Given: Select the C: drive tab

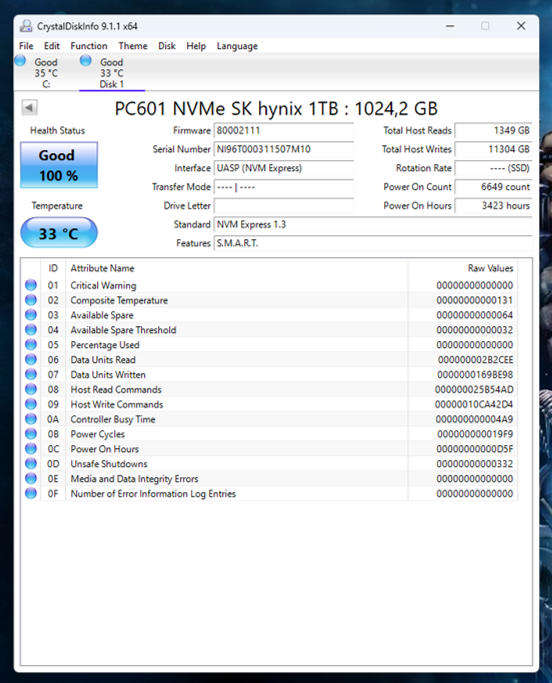Looking at the screenshot, I should pos(46,73).
